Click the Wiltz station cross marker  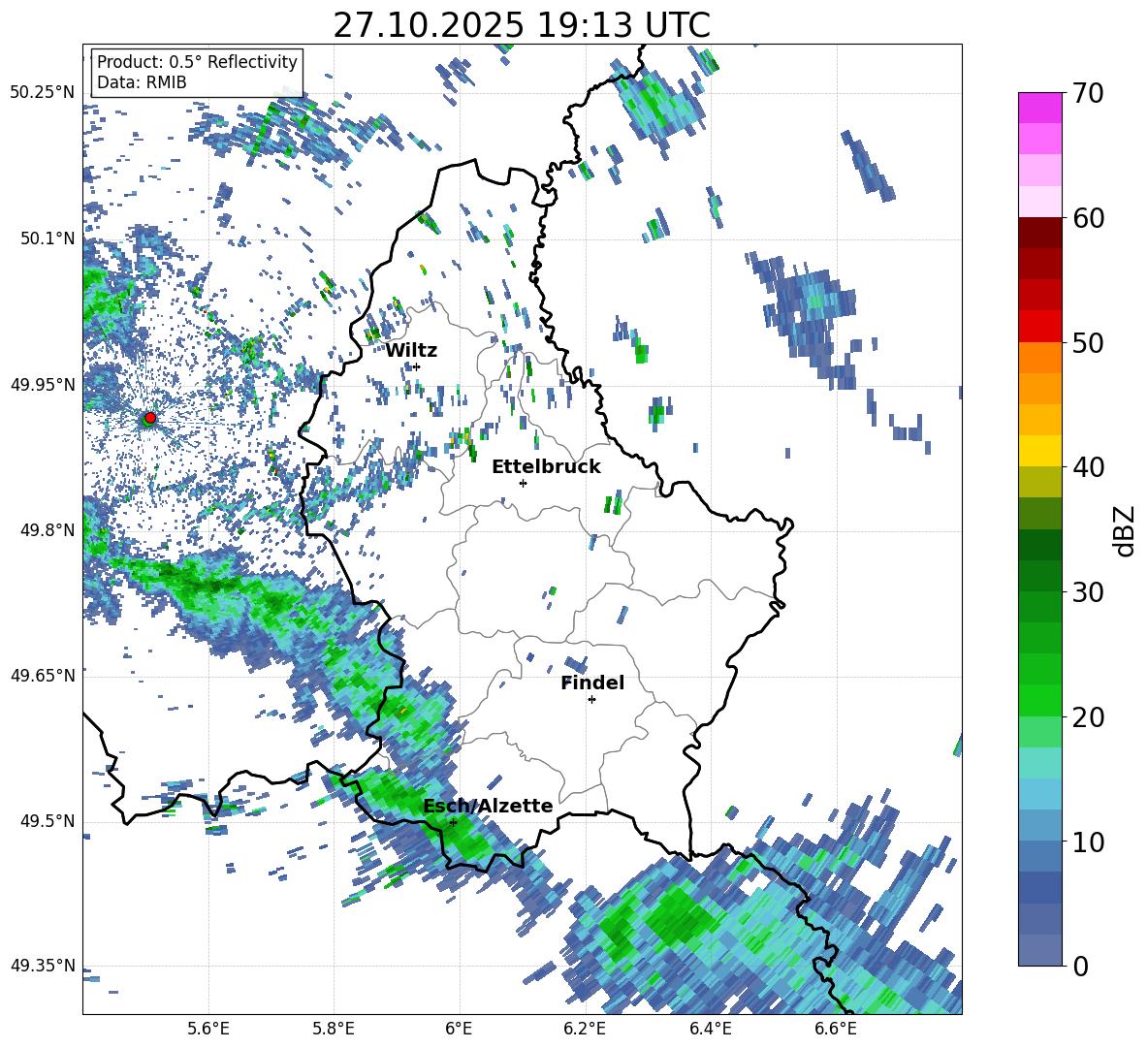(x=417, y=366)
